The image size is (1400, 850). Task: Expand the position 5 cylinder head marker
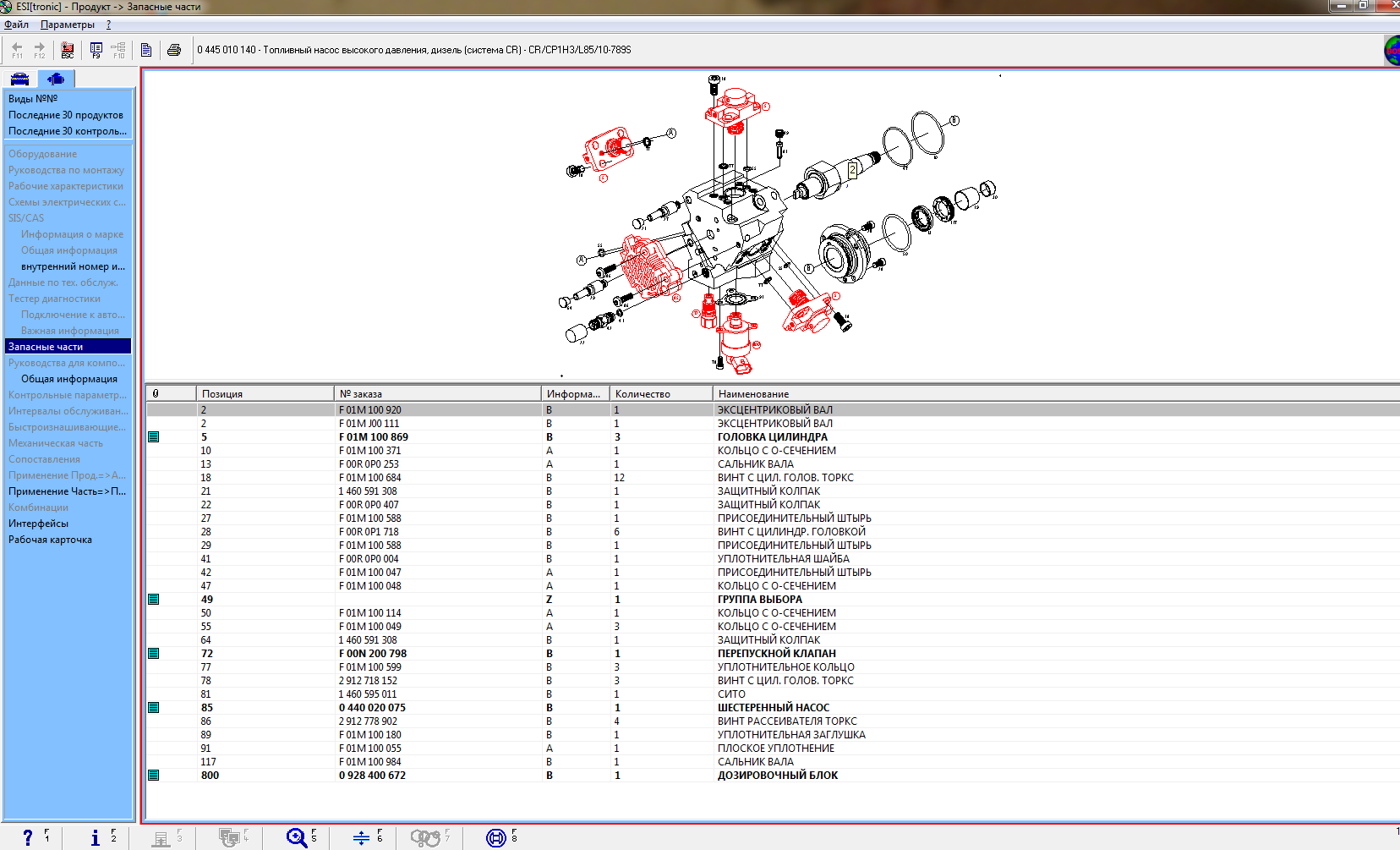pos(154,437)
